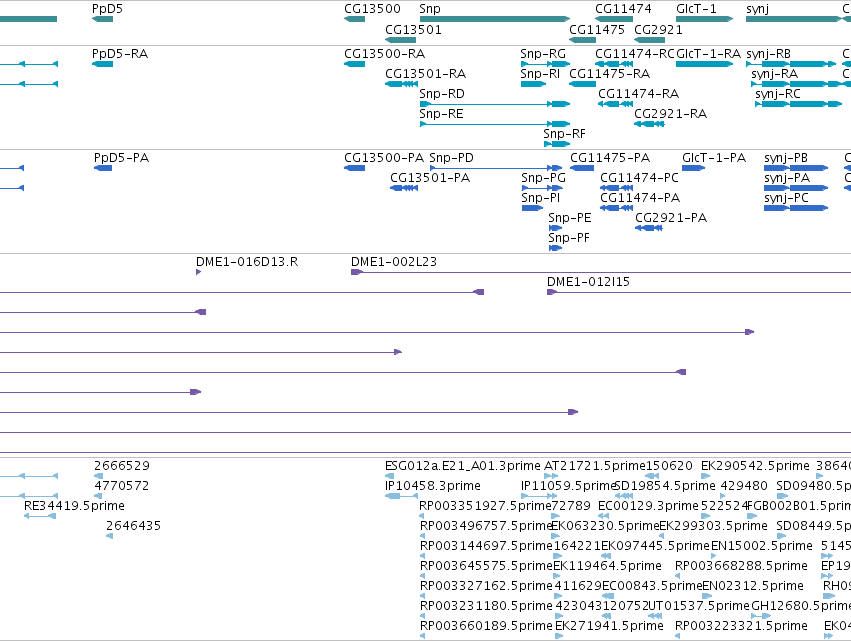Select EST RP003144697.5prime
The image size is (851, 641).
423,556
